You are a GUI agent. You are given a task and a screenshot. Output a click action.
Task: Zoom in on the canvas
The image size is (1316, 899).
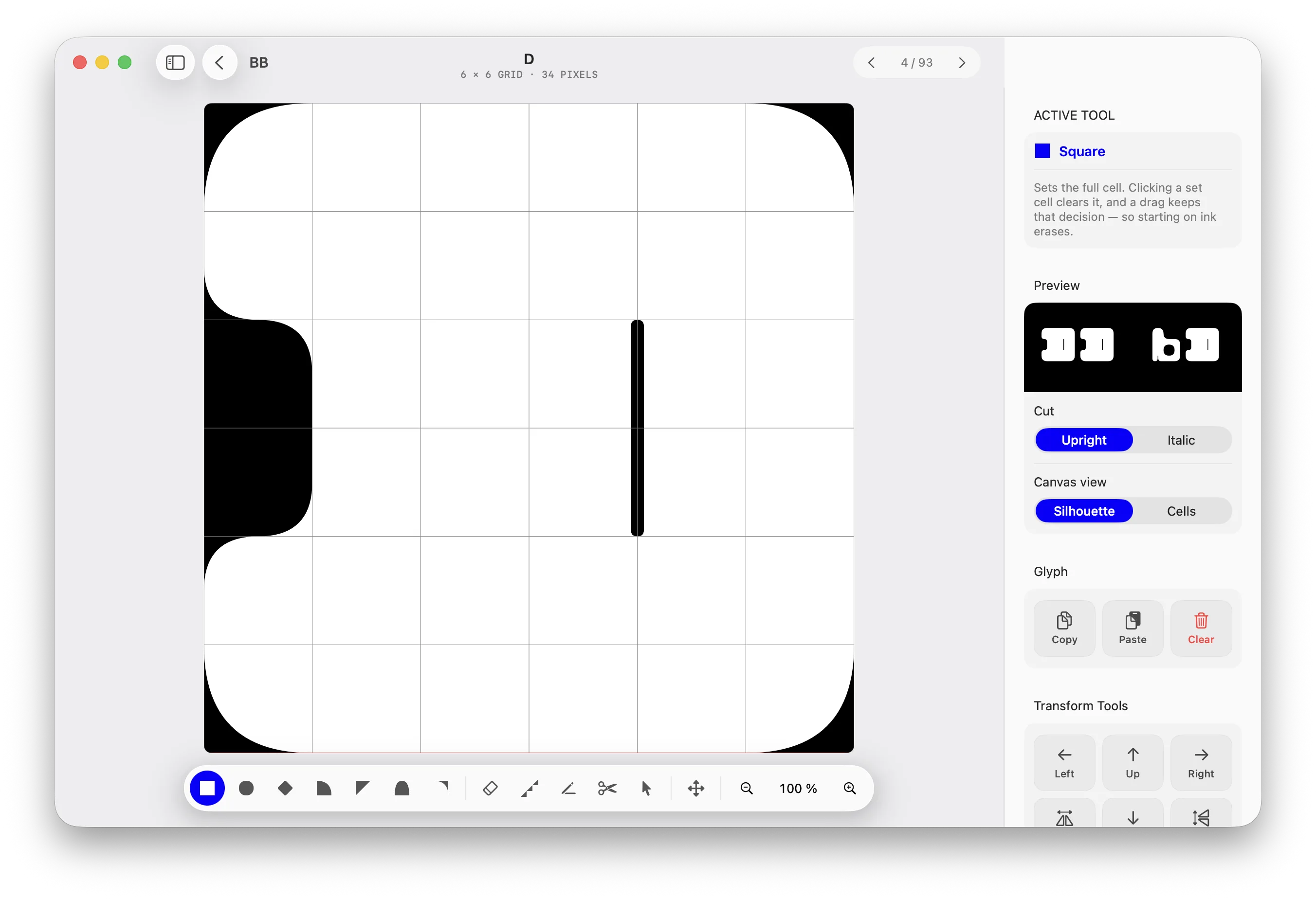point(850,788)
